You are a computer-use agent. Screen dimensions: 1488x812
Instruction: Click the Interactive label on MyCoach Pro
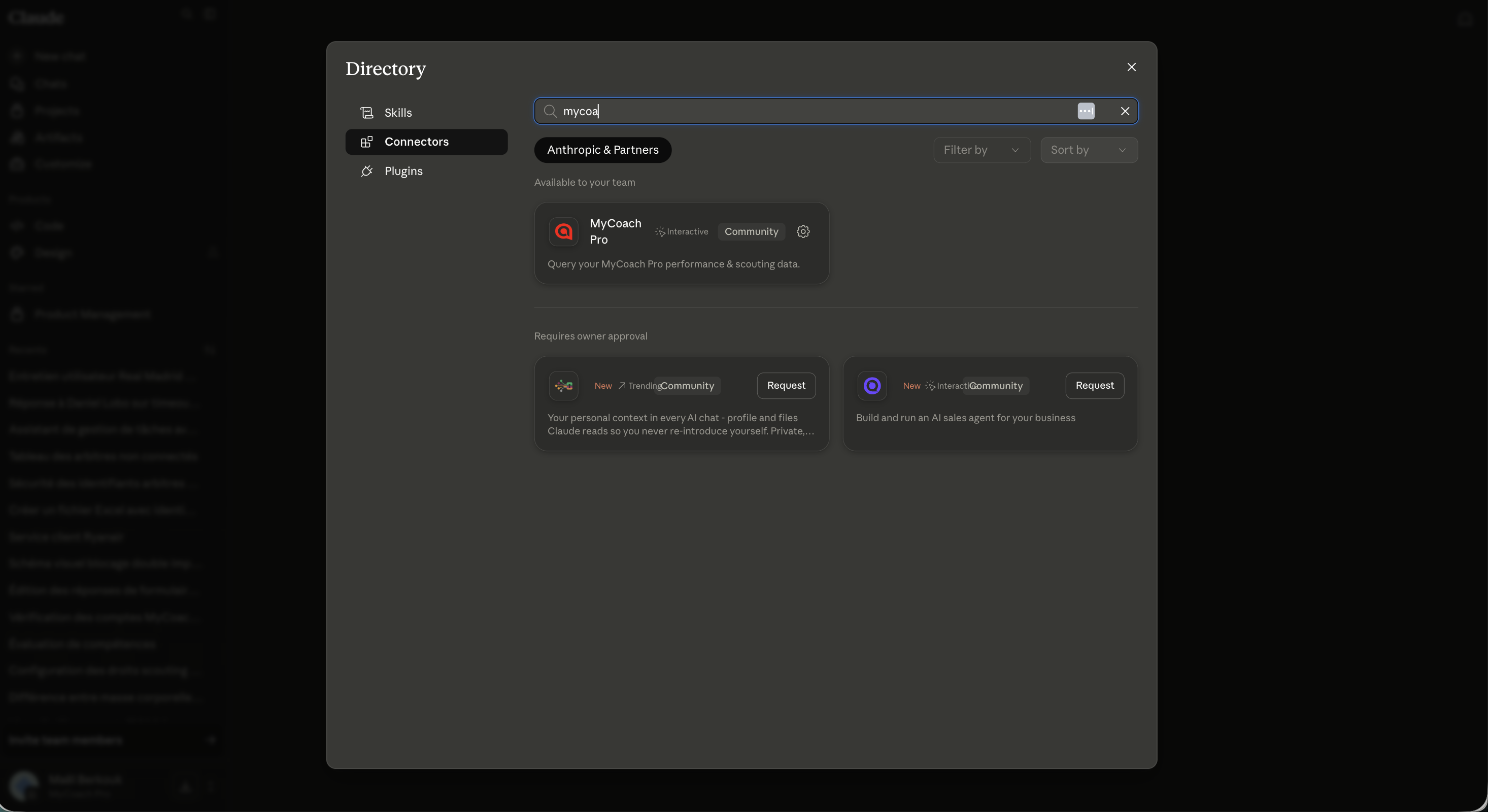click(x=682, y=231)
